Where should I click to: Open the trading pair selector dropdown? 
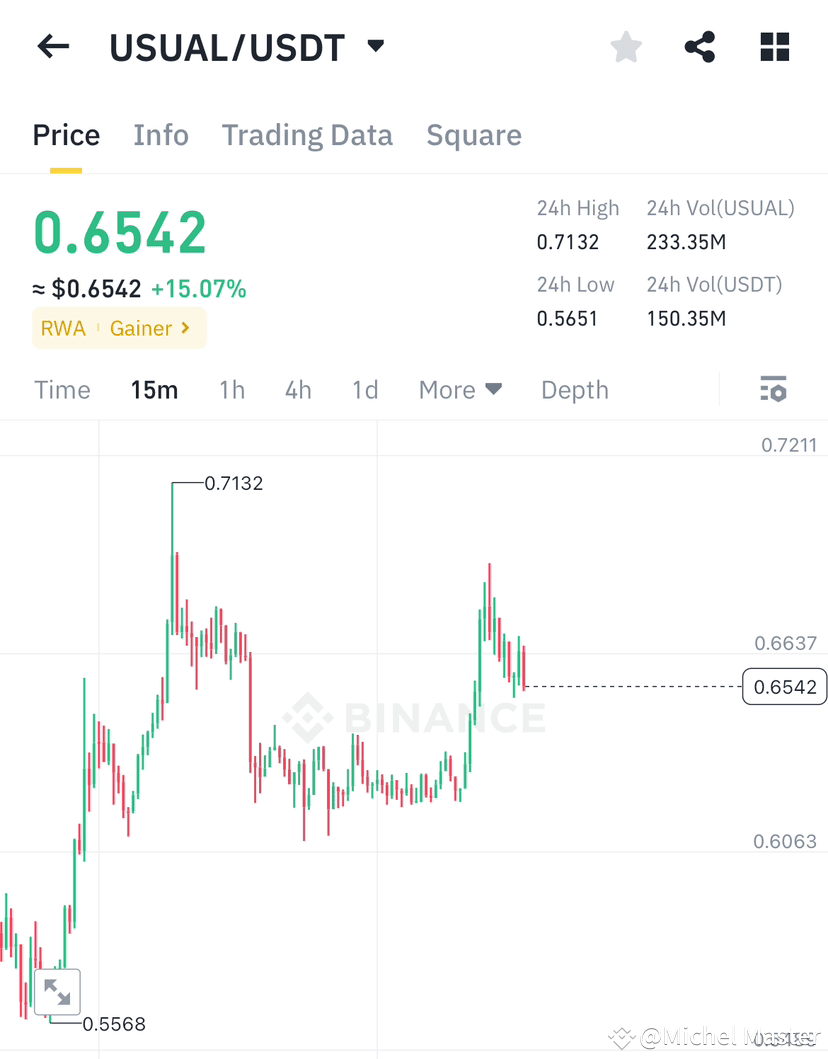pos(375,46)
